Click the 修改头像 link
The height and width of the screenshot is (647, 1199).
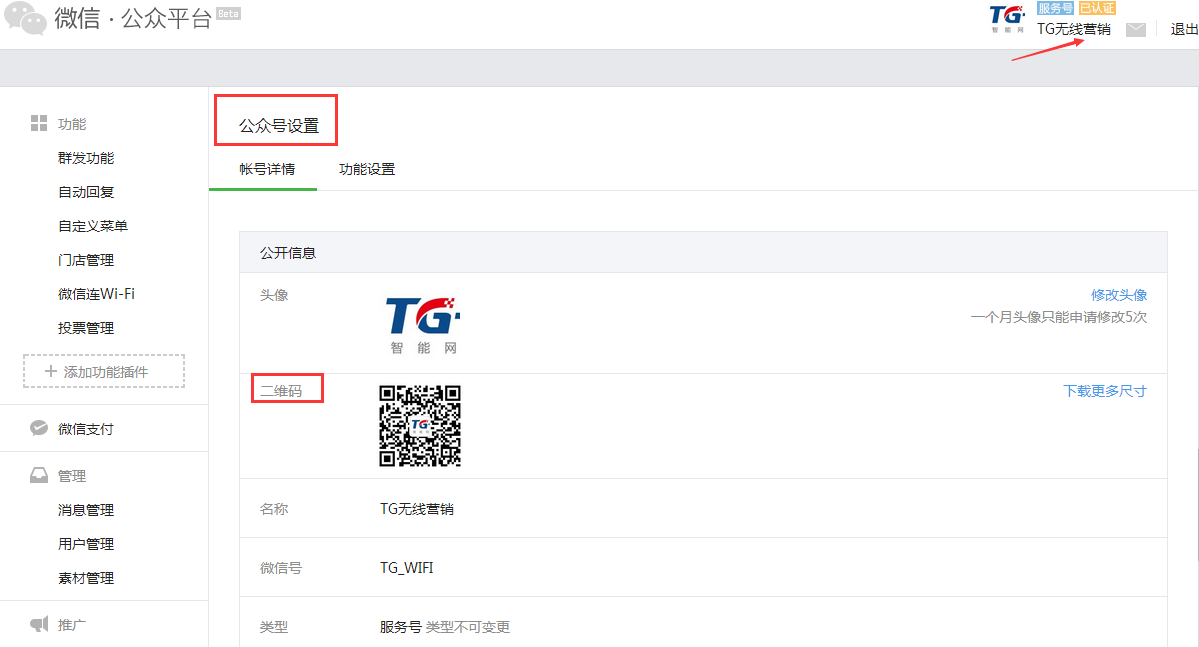[x=1118, y=295]
